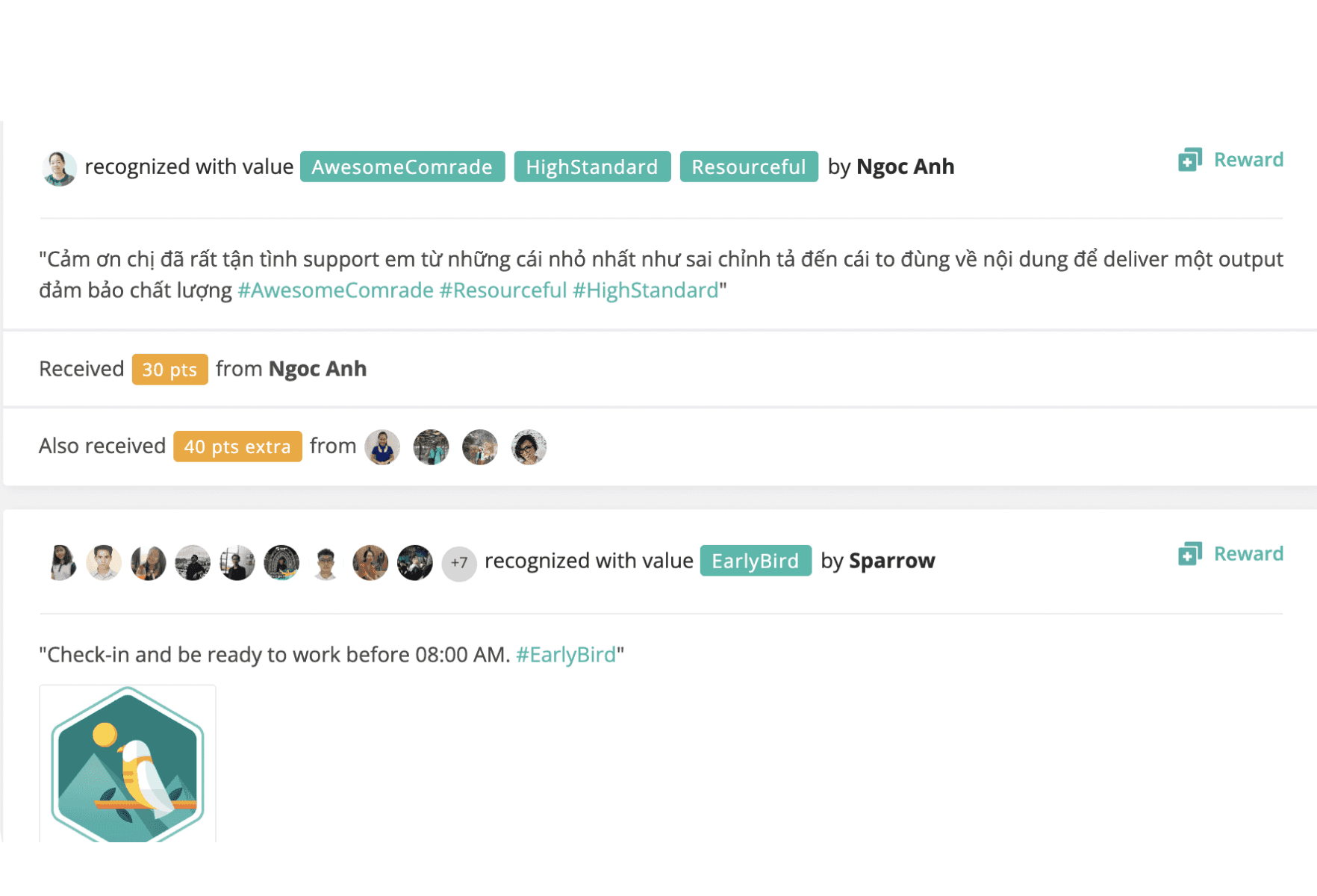Screen dimensions: 1317x896
Task: Click the second avatar in extra points row
Action: [432, 447]
